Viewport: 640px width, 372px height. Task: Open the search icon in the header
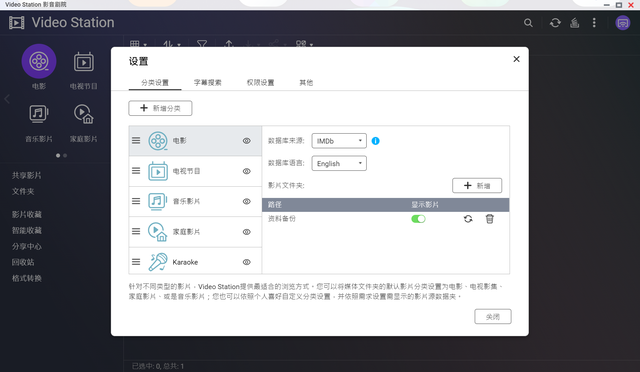click(x=528, y=23)
